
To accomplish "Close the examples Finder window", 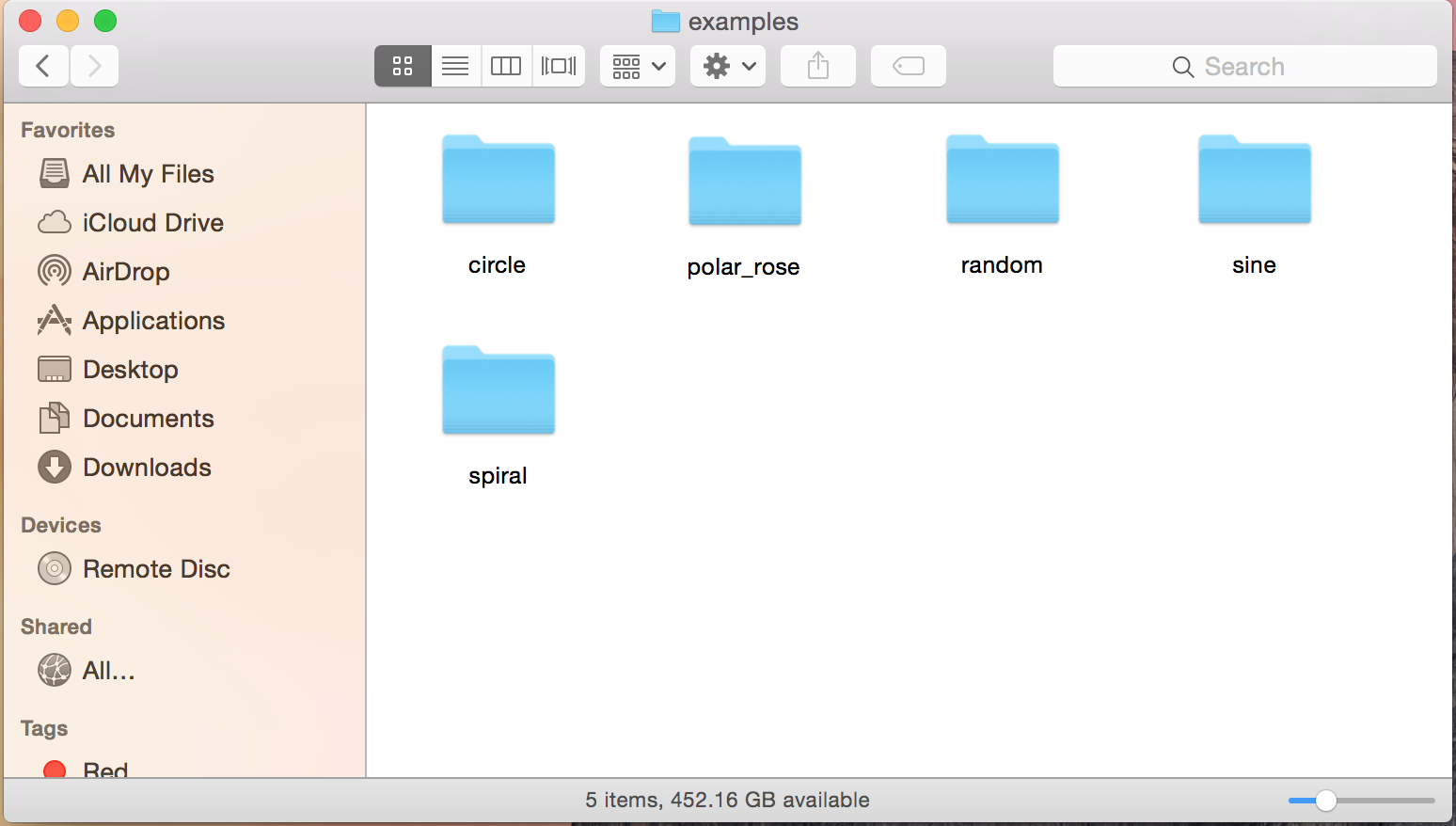I will (x=30, y=20).
